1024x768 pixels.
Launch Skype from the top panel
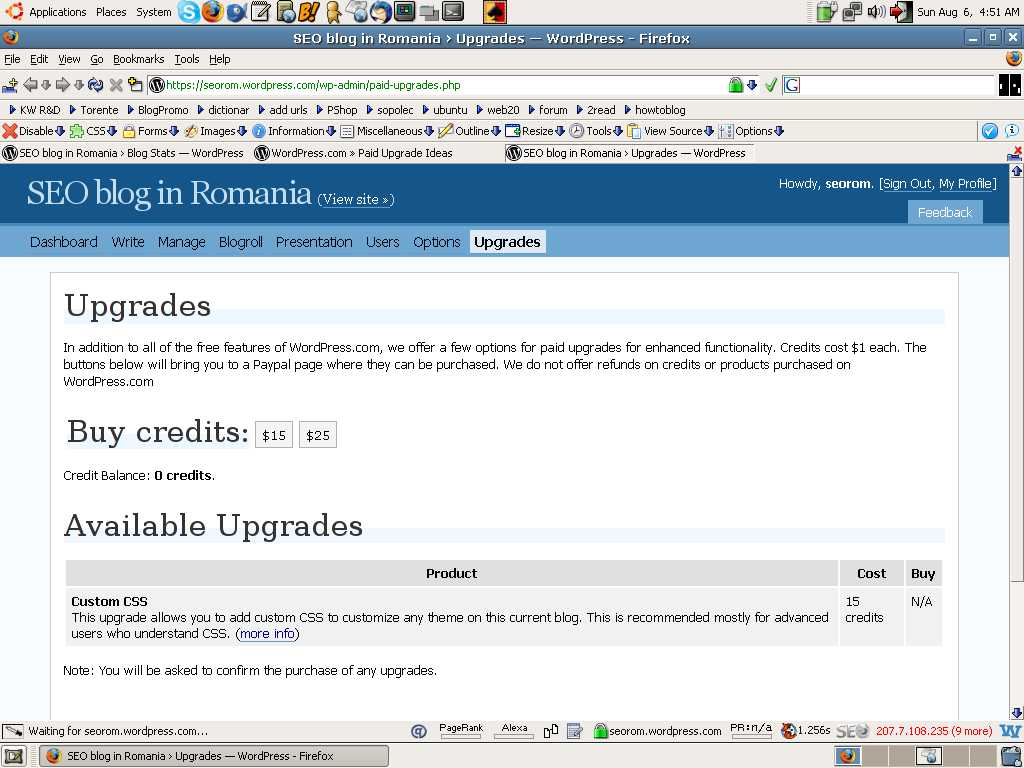tap(189, 12)
